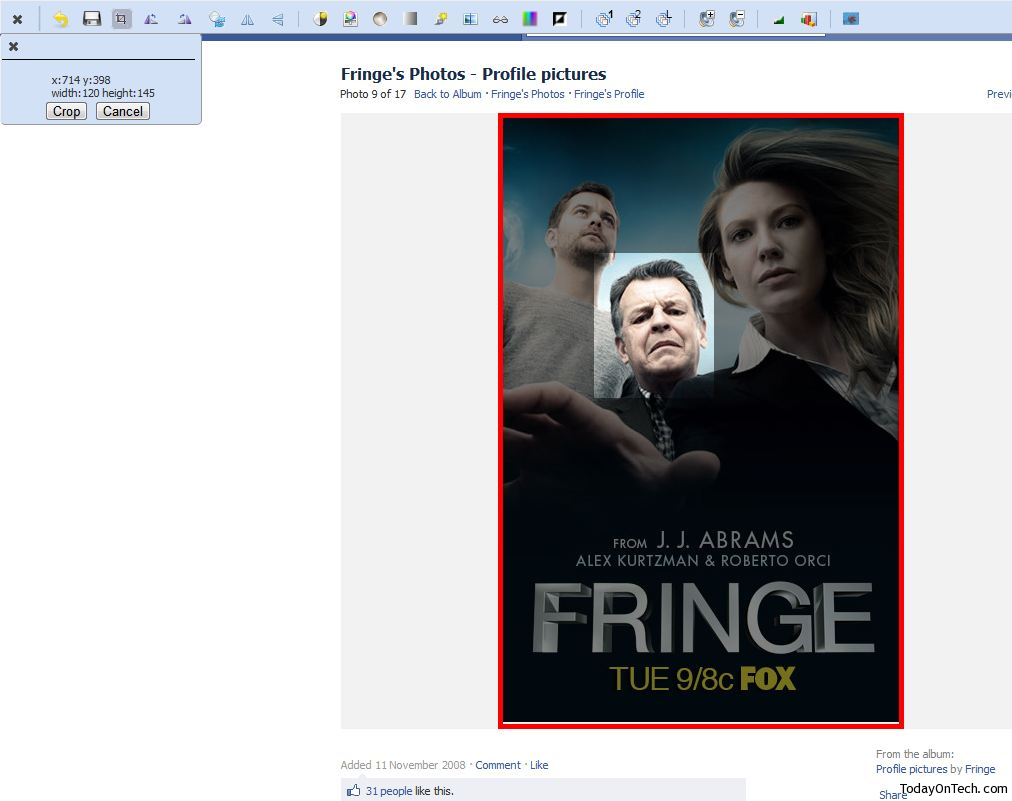
Task: Click the rotate counter-clockwise icon
Action: coord(151,19)
